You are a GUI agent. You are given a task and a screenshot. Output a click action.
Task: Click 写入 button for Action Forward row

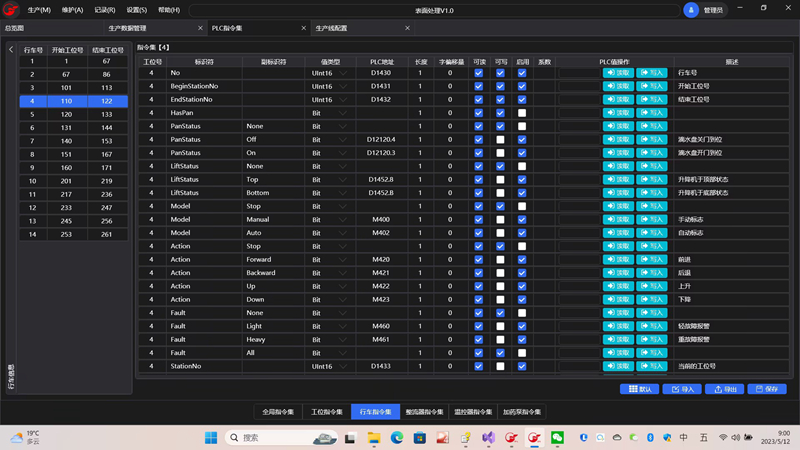tap(652, 260)
